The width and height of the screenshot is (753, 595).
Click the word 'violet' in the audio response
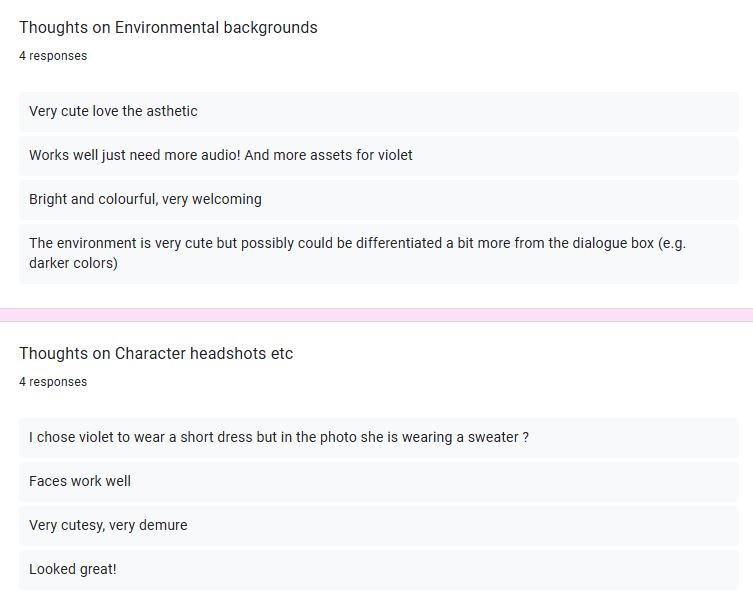(395, 155)
